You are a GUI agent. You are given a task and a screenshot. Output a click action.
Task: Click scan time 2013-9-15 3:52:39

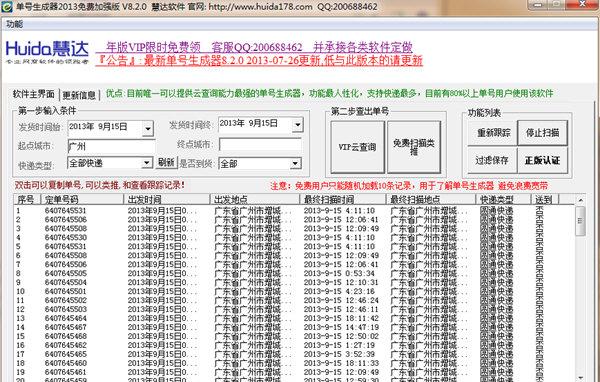[x=339, y=354]
